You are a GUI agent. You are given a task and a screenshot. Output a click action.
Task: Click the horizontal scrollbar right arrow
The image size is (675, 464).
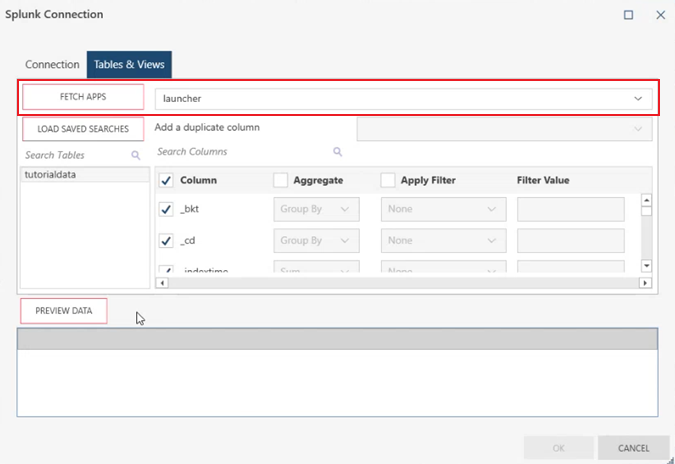coord(633,283)
